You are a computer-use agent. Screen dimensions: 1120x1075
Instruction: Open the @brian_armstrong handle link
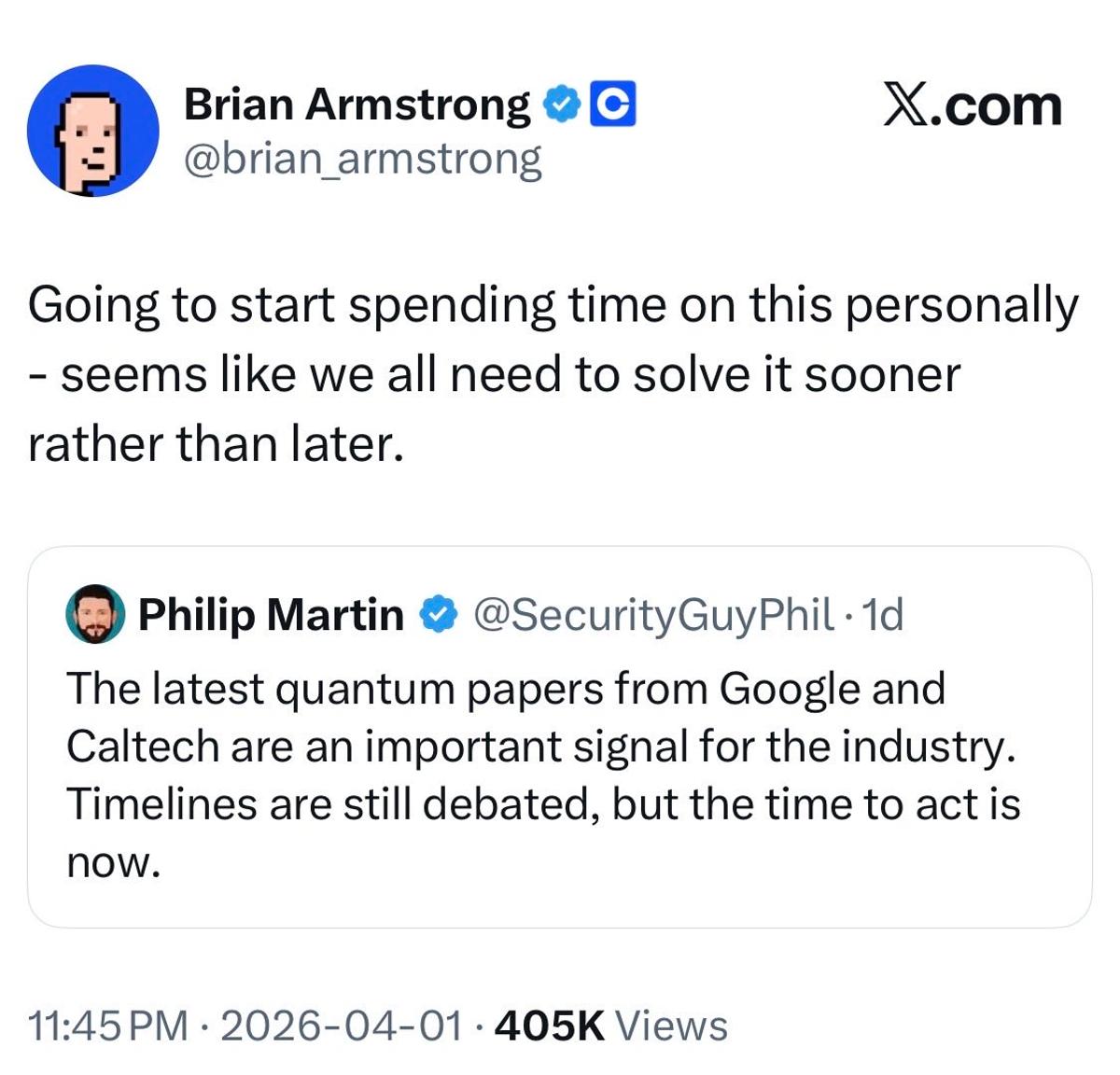pos(362,159)
